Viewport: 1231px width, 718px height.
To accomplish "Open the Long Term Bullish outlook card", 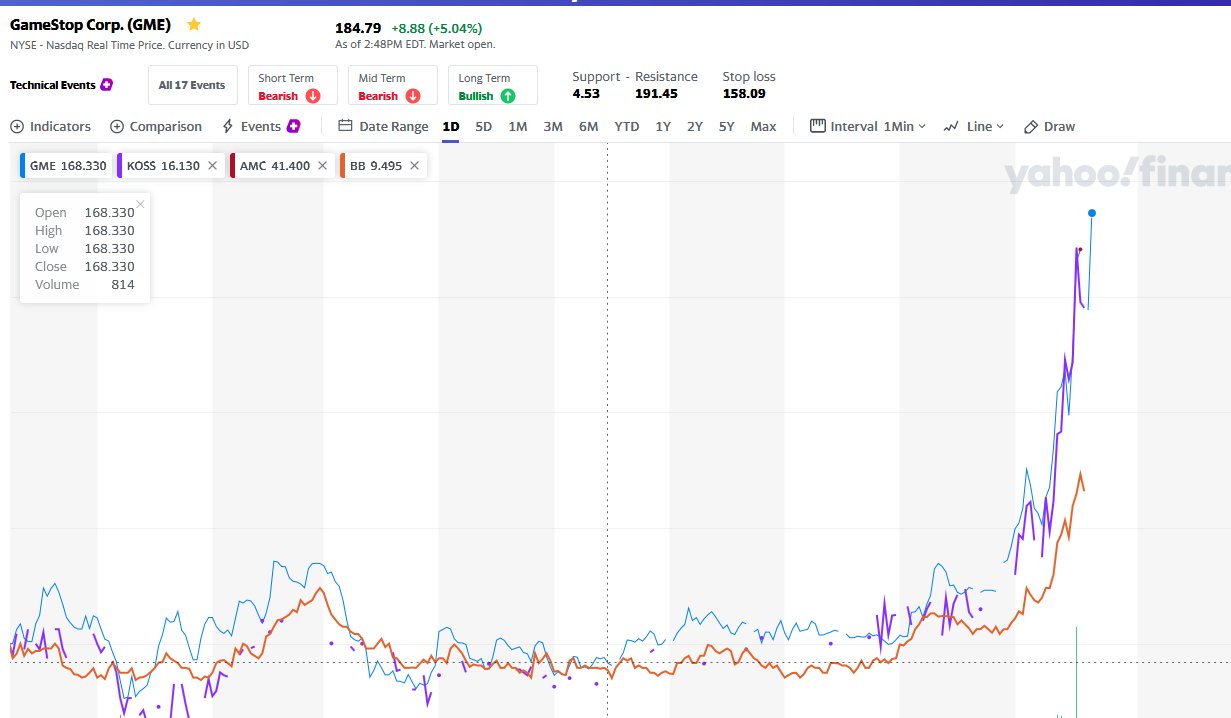I will click(493, 85).
